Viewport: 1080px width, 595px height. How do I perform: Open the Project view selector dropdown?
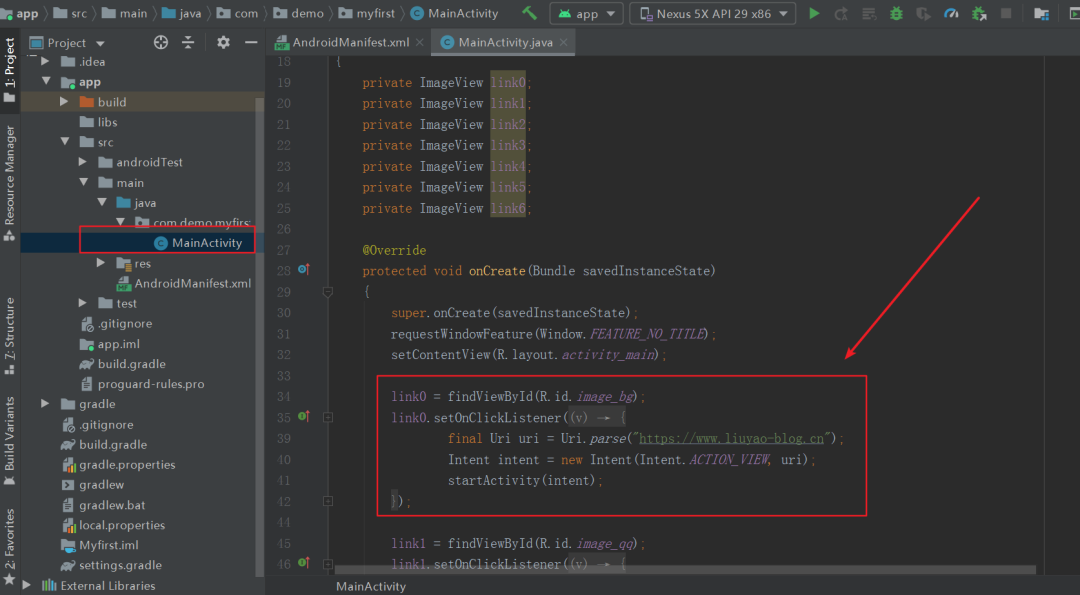[68, 43]
